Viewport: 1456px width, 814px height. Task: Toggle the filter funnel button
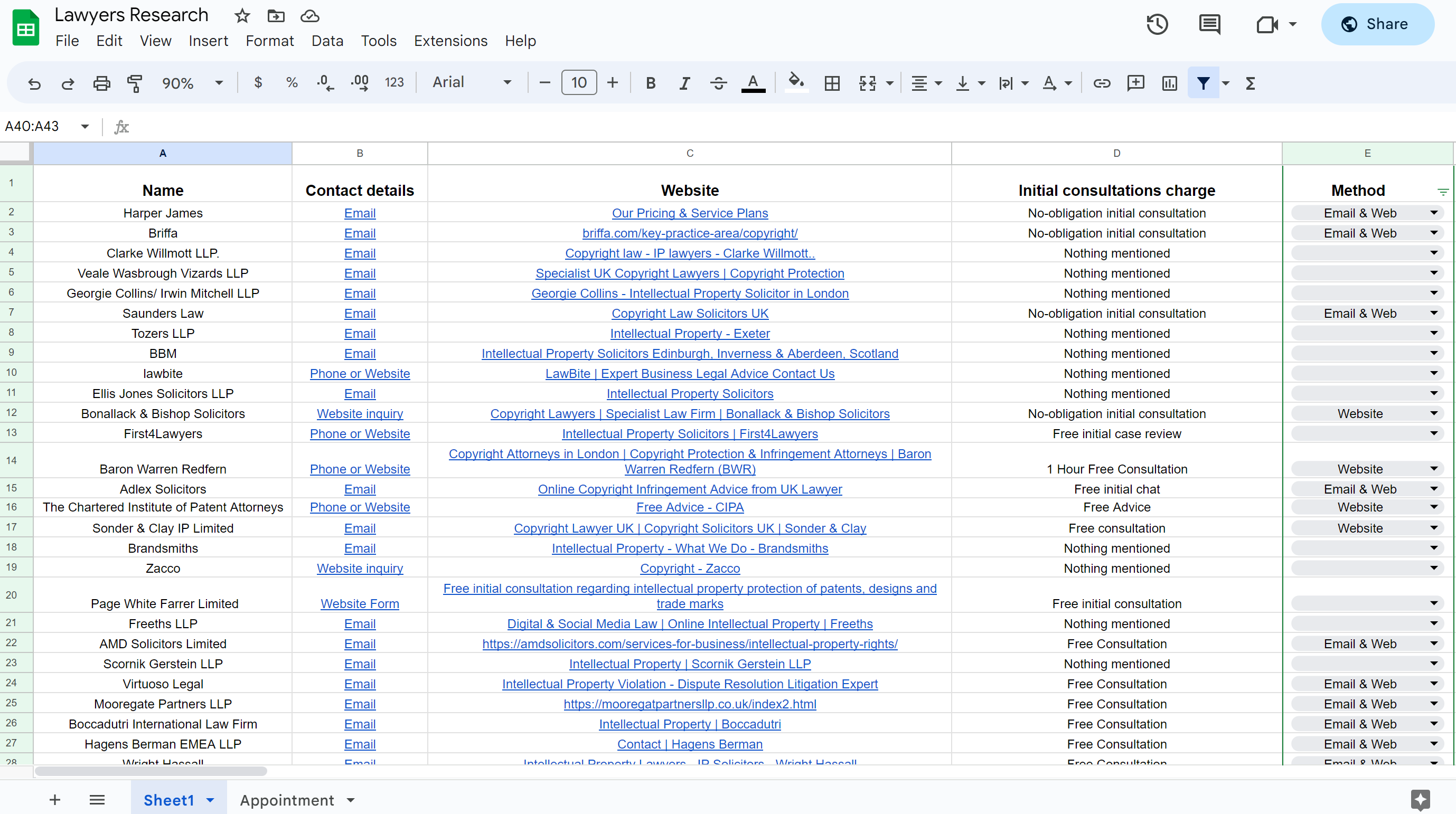[1203, 83]
